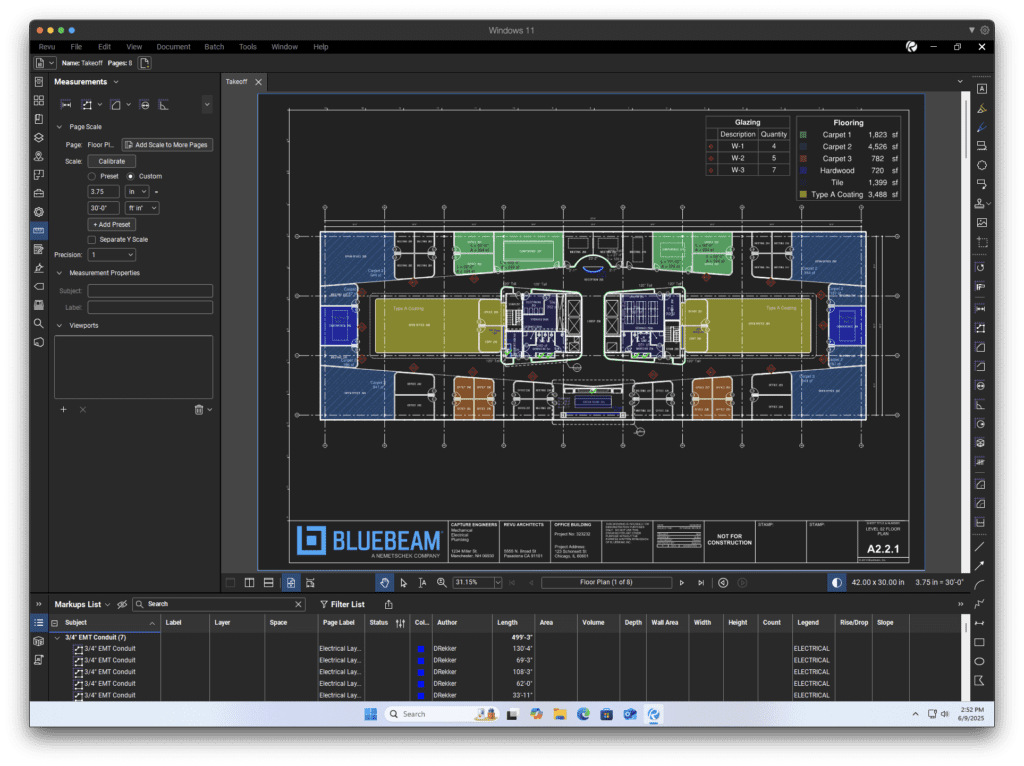Switch to the Select tool arrow

pyautogui.click(x=403, y=582)
